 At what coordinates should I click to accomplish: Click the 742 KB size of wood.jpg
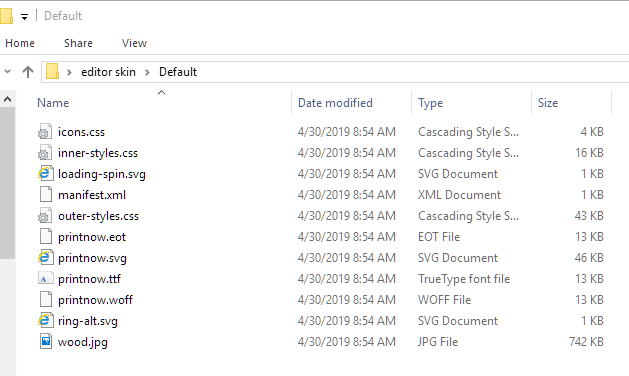pos(586,341)
